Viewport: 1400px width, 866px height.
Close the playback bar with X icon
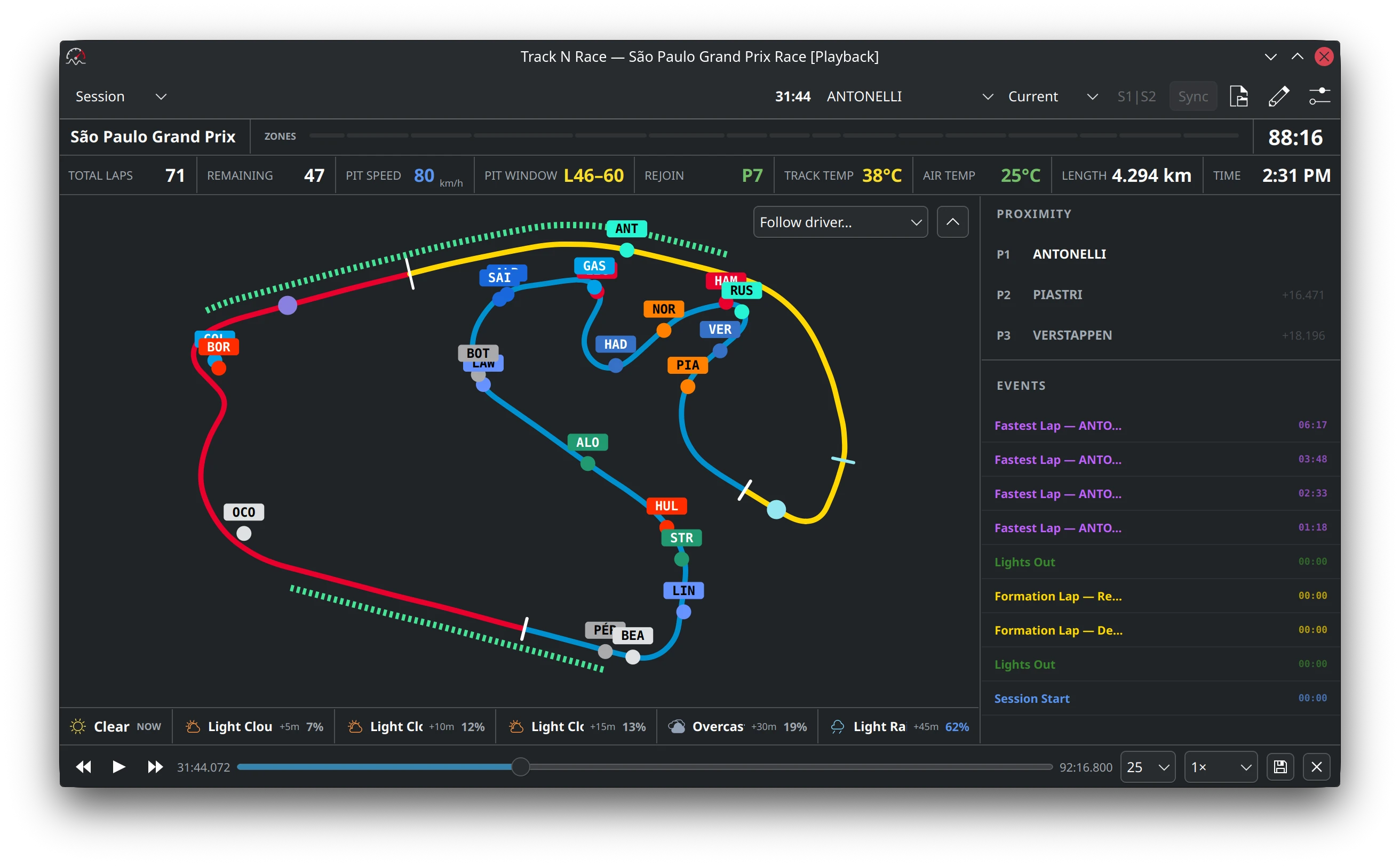(x=1316, y=767)
